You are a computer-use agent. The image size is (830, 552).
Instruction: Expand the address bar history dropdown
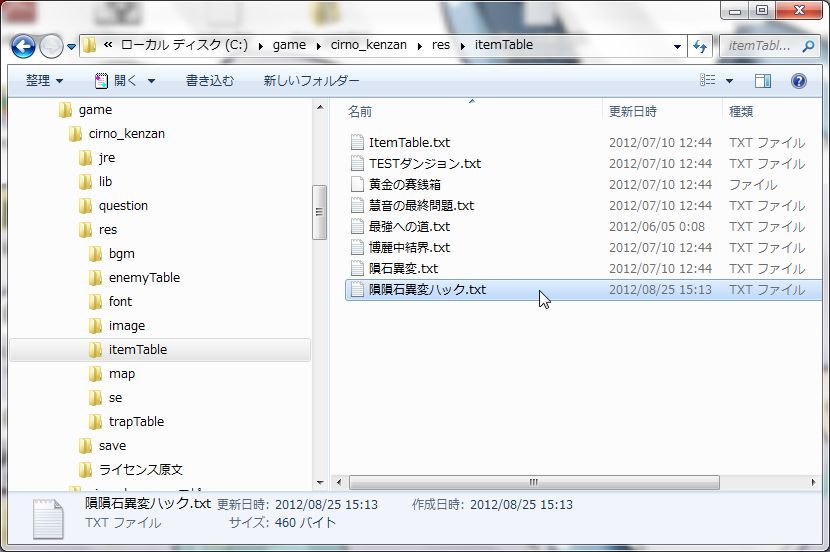677,47
